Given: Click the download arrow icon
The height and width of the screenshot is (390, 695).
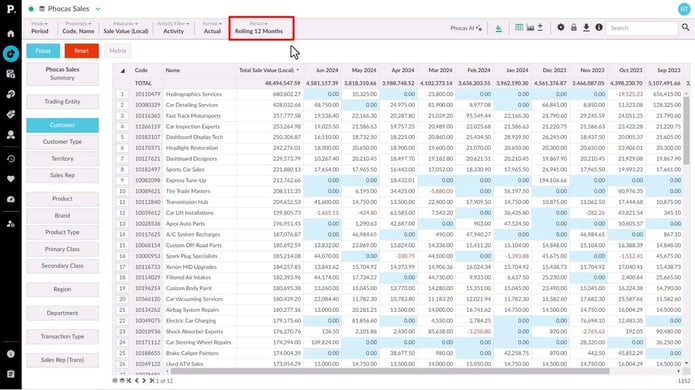Looking at the screenshot, I should click(586, 27).
